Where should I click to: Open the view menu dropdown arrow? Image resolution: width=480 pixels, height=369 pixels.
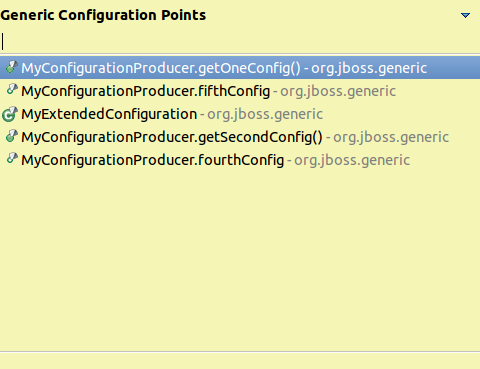coord(465,15)
